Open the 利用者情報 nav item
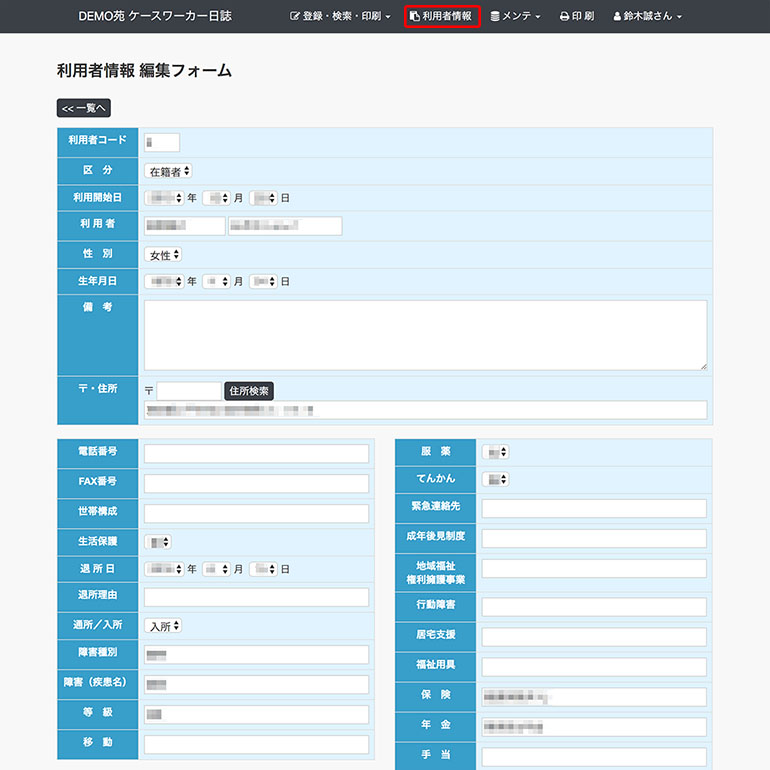Screen dimensions: 770x770 pyautogui.click(x=441, y=16)
